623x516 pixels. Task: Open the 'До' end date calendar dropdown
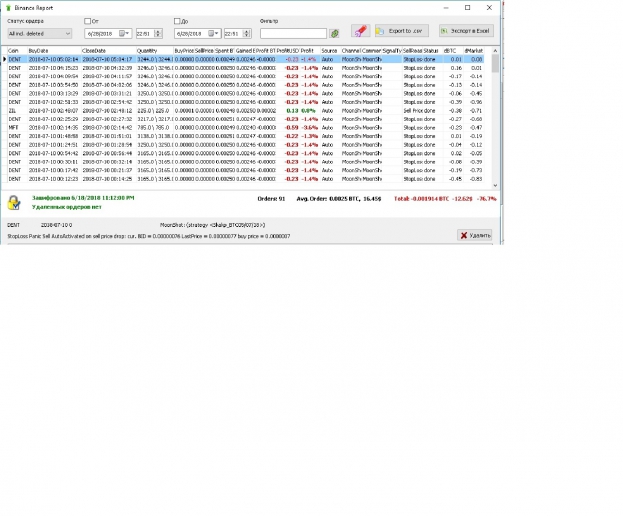[213, 34]
